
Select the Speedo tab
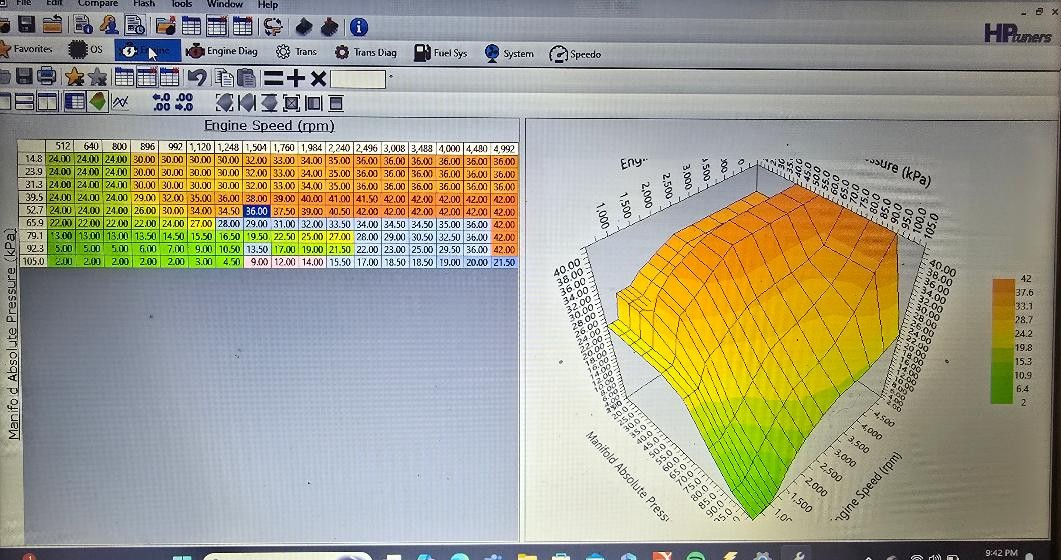pos(576,54)
